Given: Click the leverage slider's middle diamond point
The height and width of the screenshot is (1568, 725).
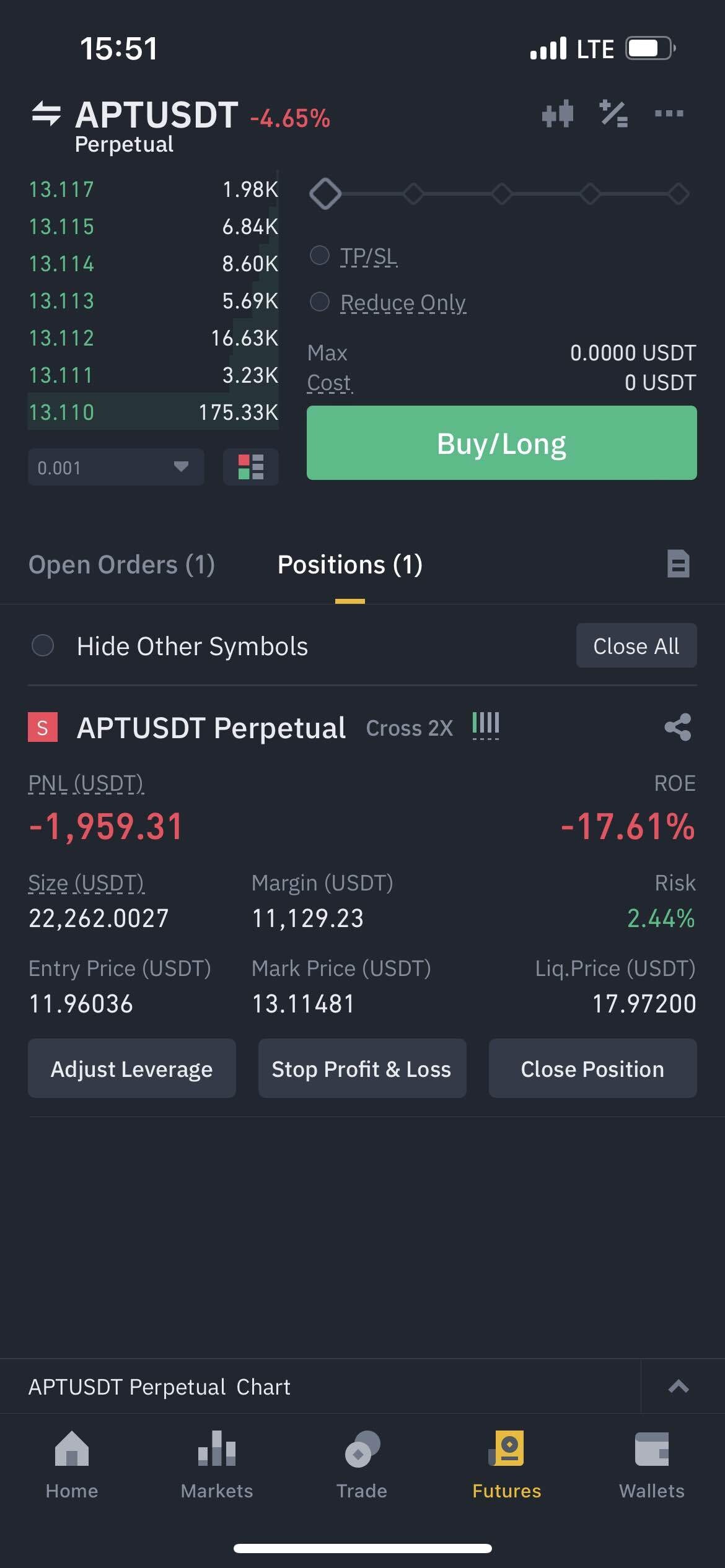Looking at the screenshot, I should pos(501,194).
